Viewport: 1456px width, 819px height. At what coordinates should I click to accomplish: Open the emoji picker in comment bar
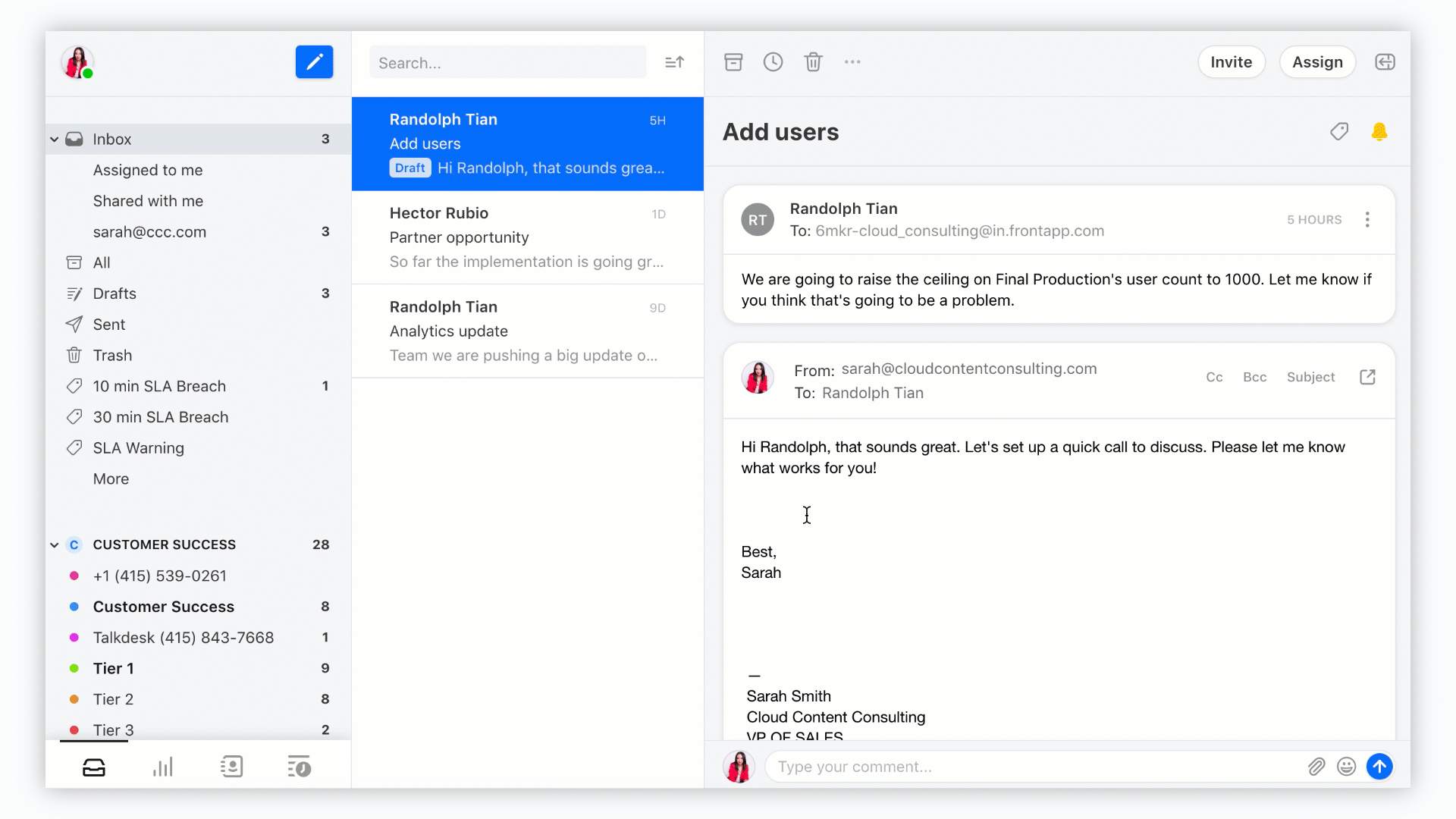[x=1347, y=767]
